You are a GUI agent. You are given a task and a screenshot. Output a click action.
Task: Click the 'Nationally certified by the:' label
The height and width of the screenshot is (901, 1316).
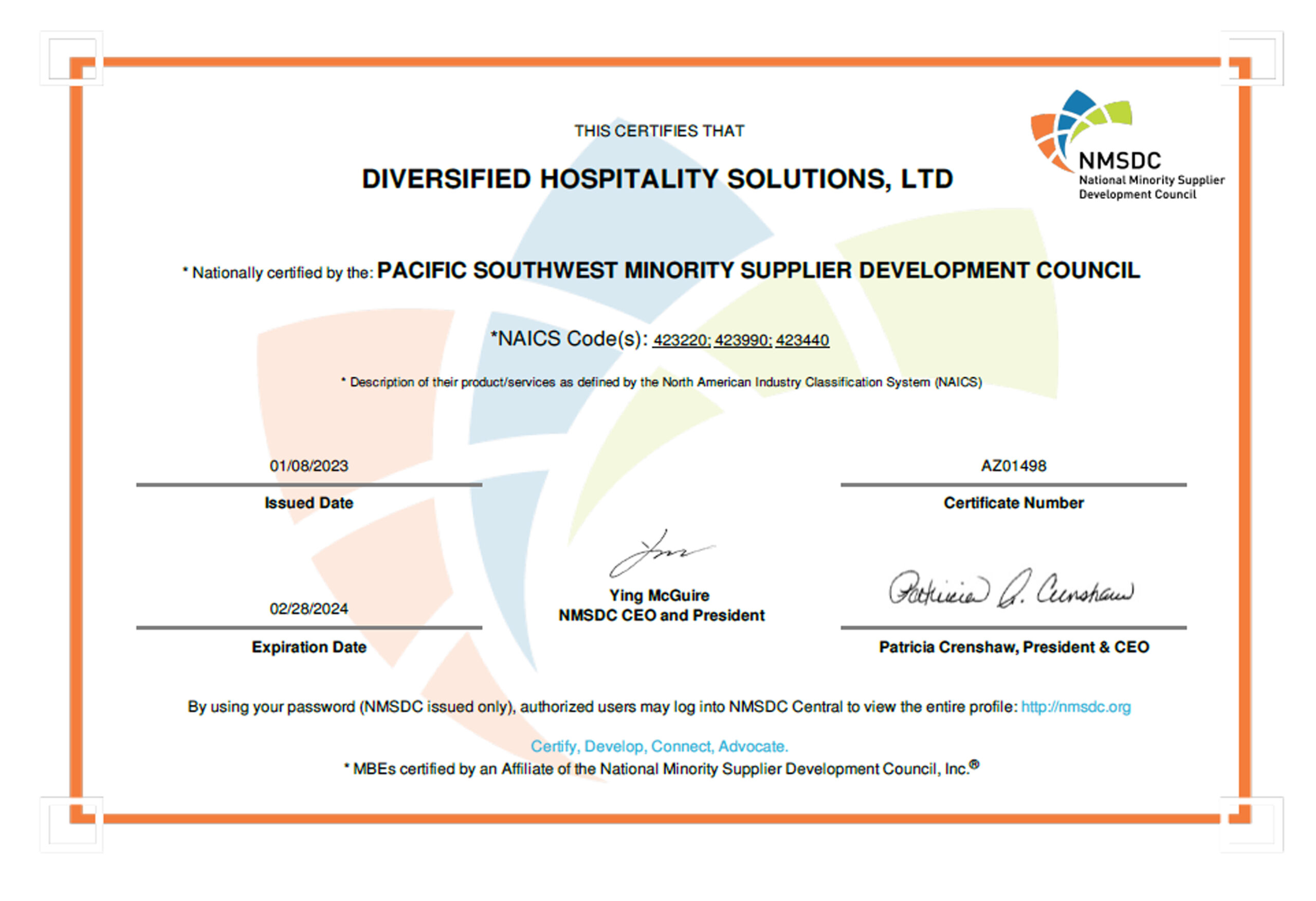tap(278, 273)
